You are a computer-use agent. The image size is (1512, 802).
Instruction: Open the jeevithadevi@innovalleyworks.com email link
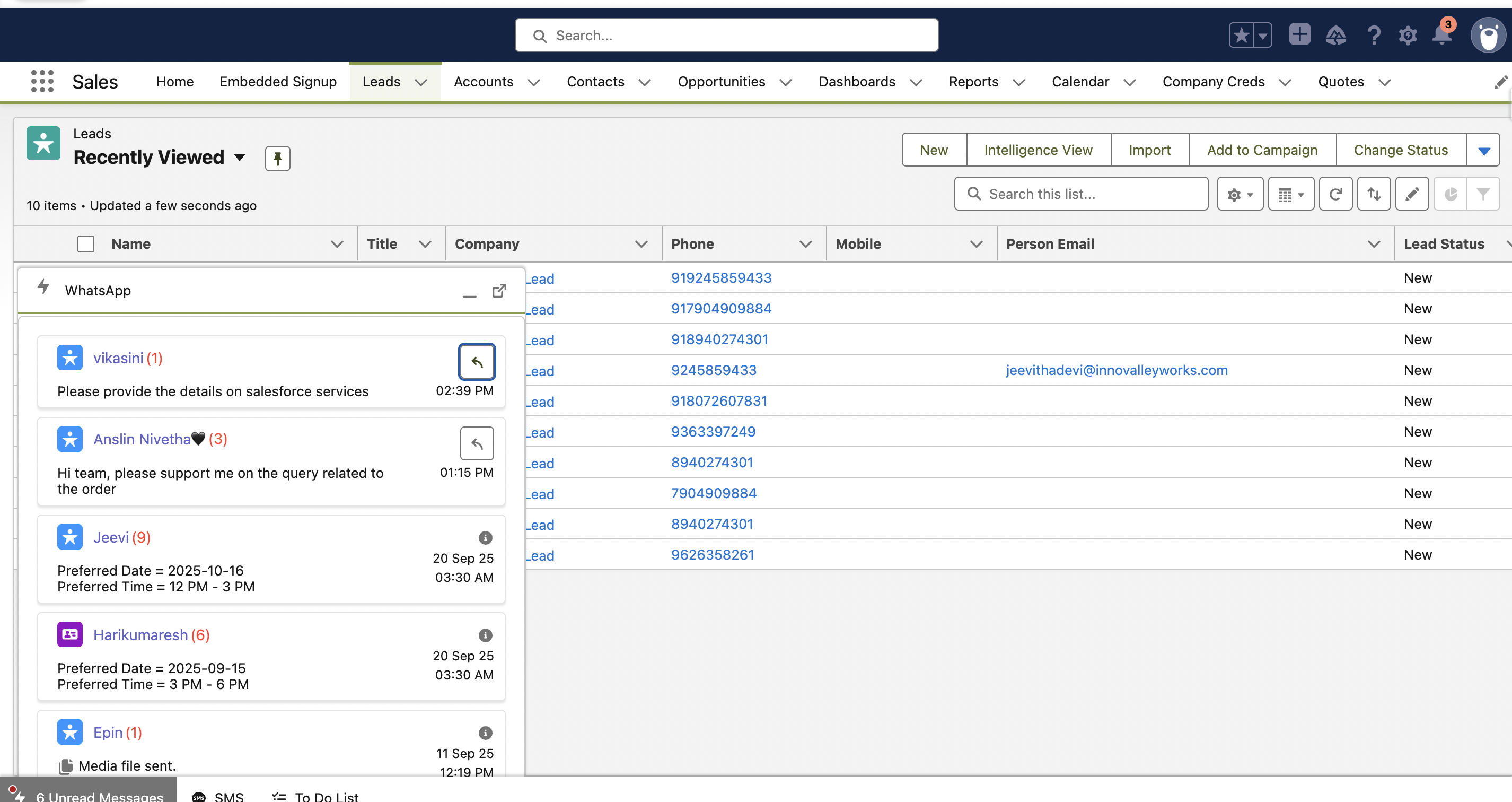[x=1117, y=370]
